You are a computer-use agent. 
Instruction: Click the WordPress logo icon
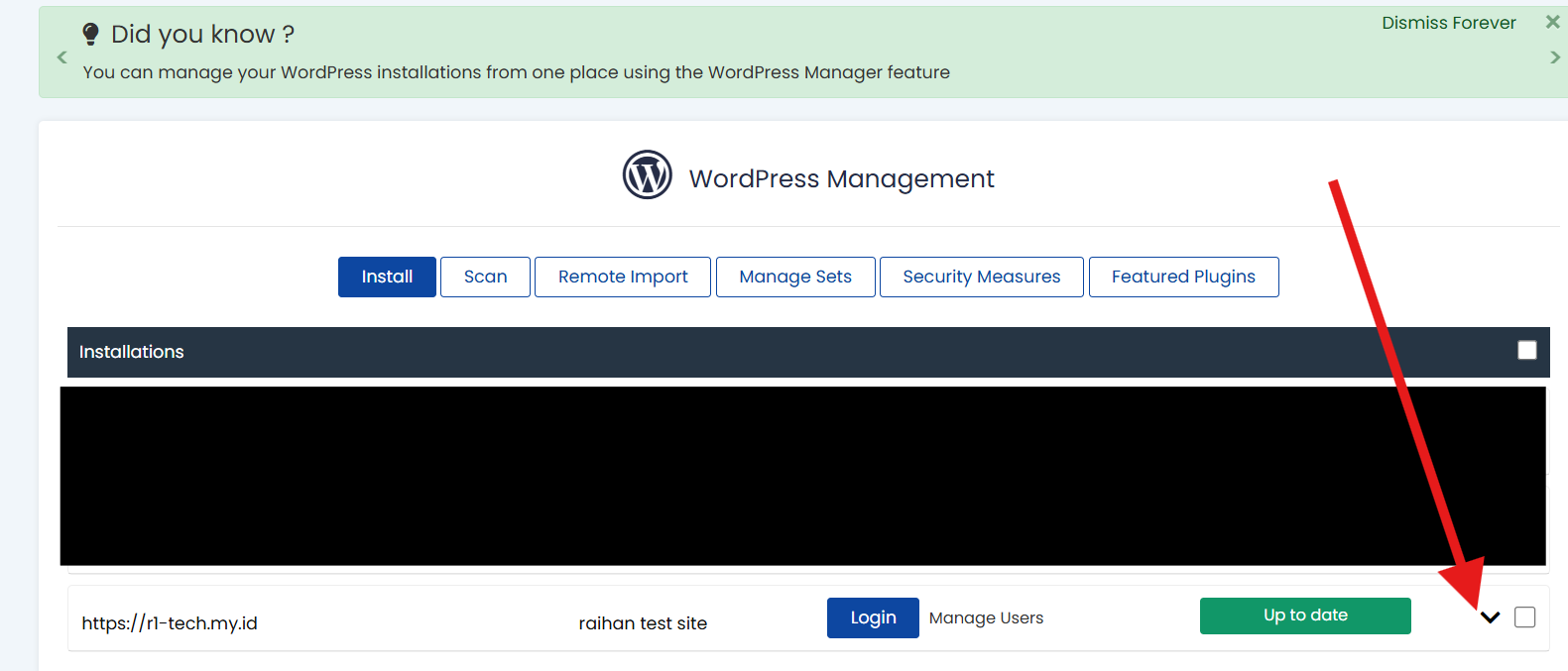coord(648,175)
